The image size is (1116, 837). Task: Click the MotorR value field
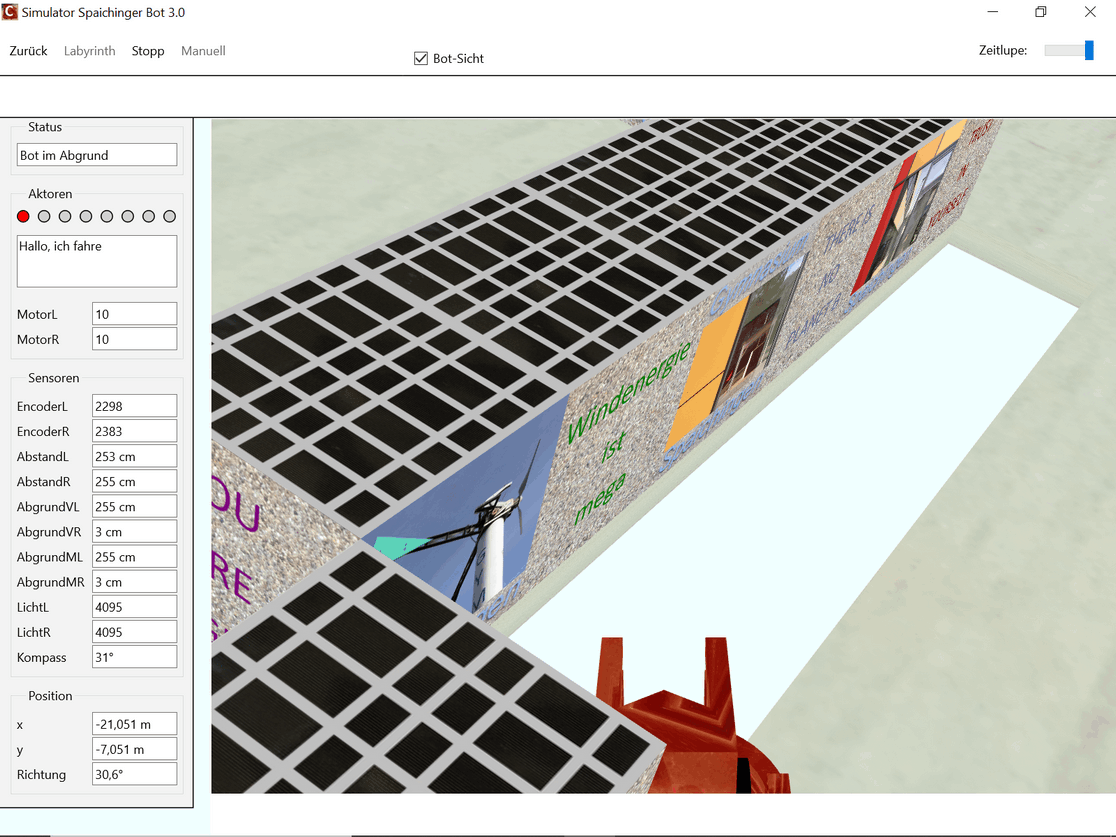[134, 339]
